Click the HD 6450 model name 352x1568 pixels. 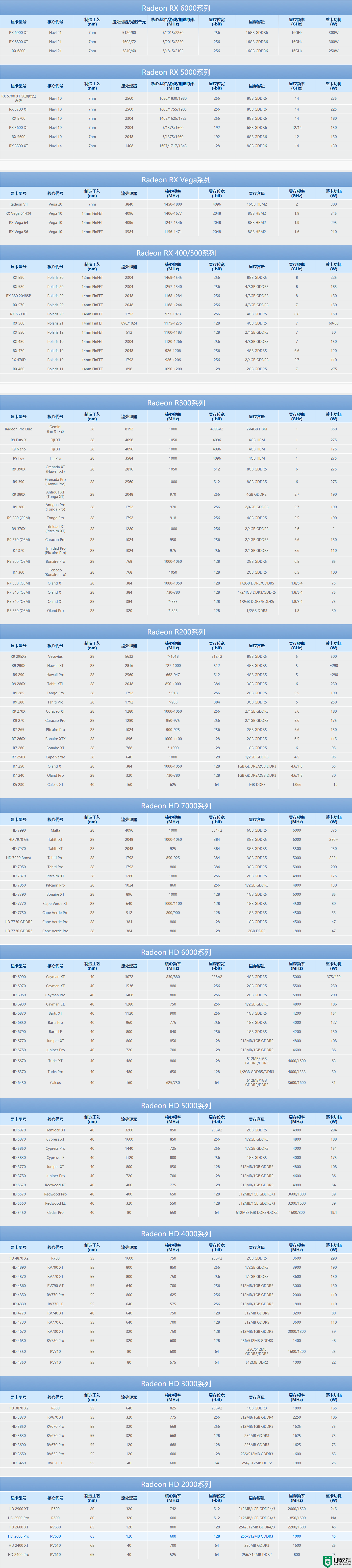click(x=18, y=1083)
